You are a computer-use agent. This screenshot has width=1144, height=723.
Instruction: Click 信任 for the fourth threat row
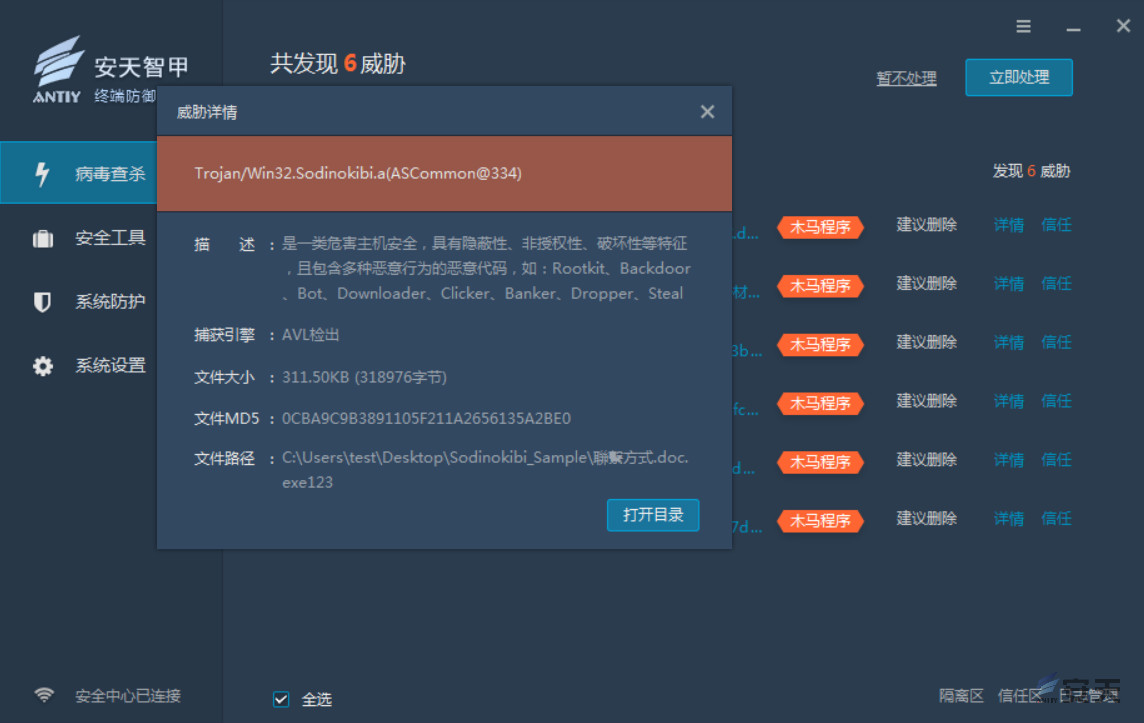pos(1056,401)
